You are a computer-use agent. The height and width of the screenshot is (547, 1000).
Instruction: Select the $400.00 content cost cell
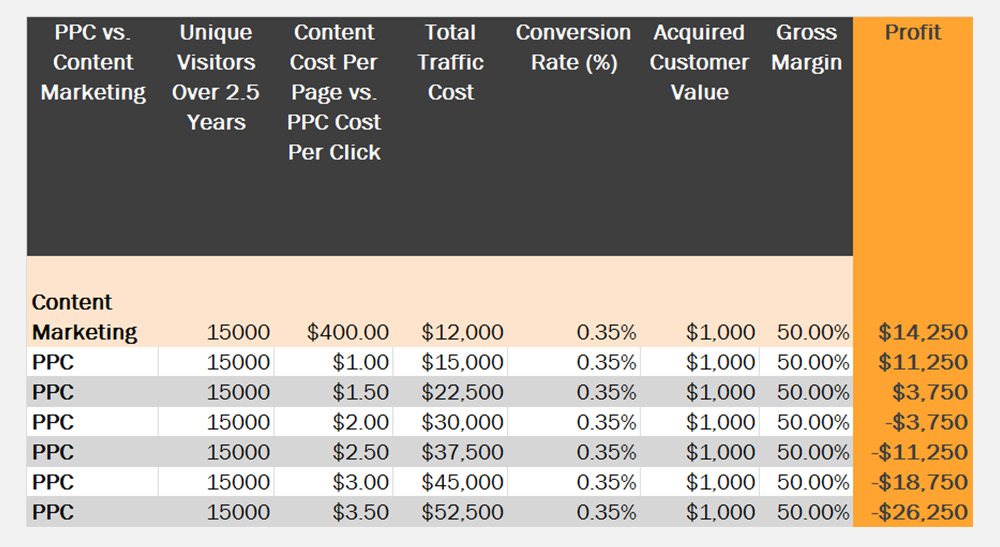[347, 333]
